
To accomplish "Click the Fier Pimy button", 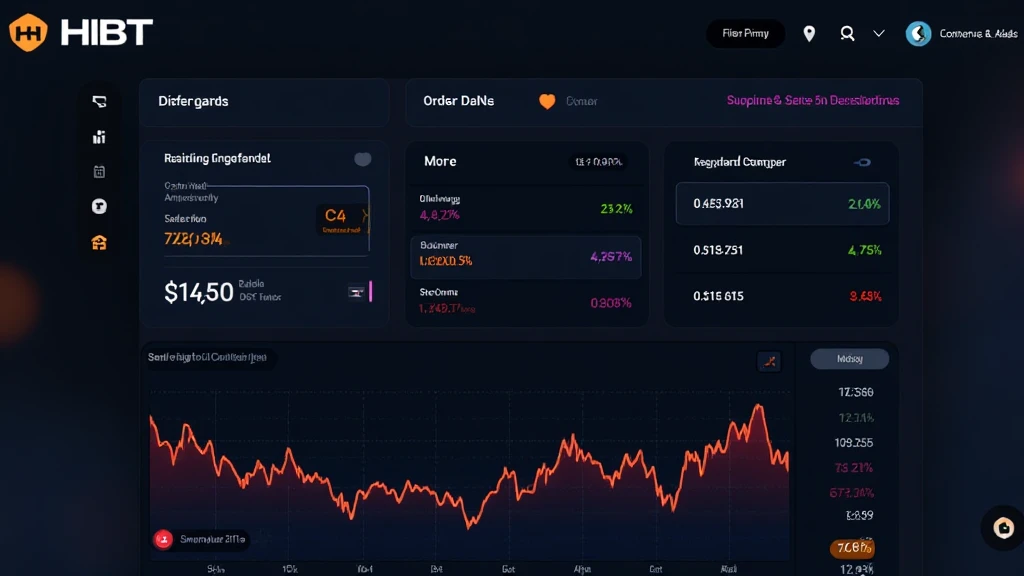I will [x=745, y=34].
